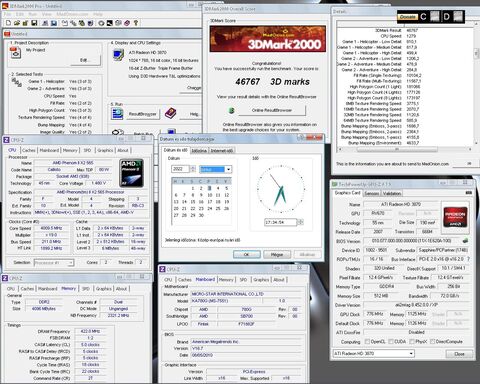Click the green globe icon beside Online ResultBrowser
Screen dimensions: 480x384
click(x=232, y=111)
